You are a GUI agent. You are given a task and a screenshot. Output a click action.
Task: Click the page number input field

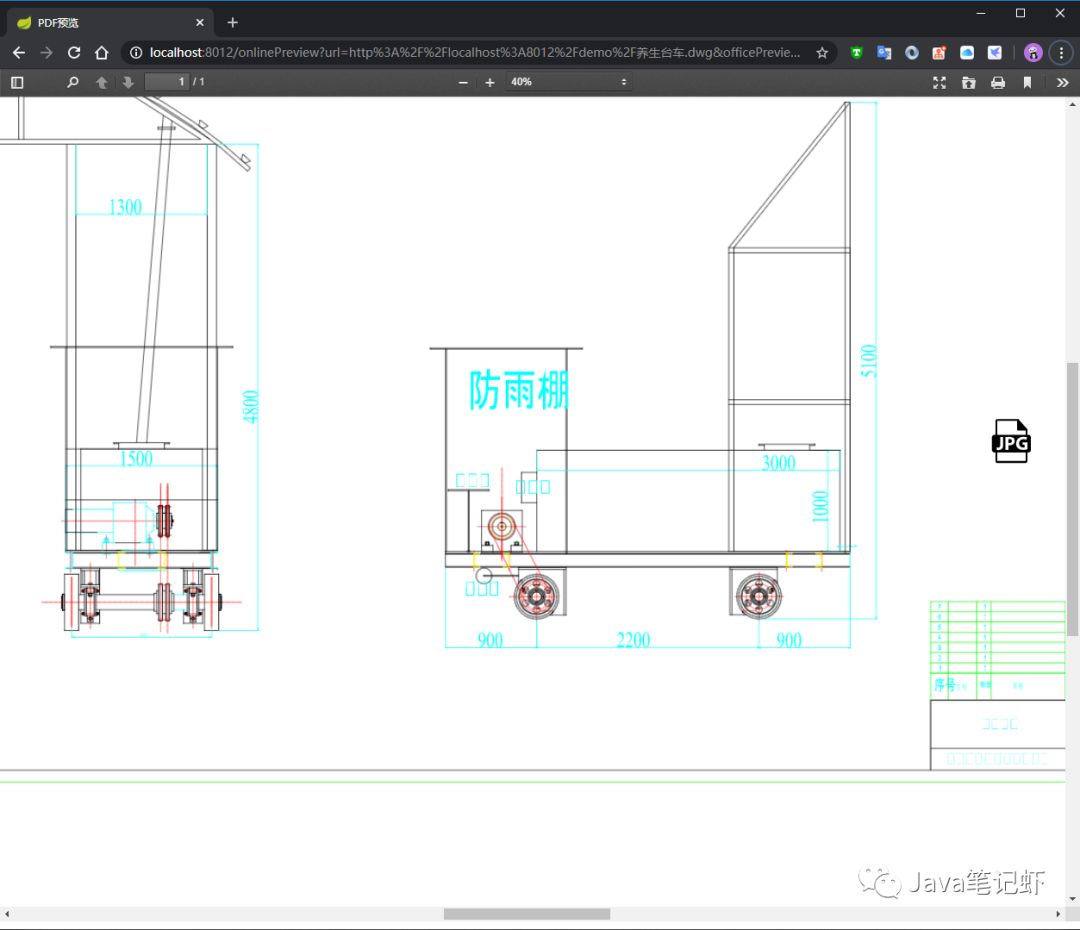pos(167,82)
